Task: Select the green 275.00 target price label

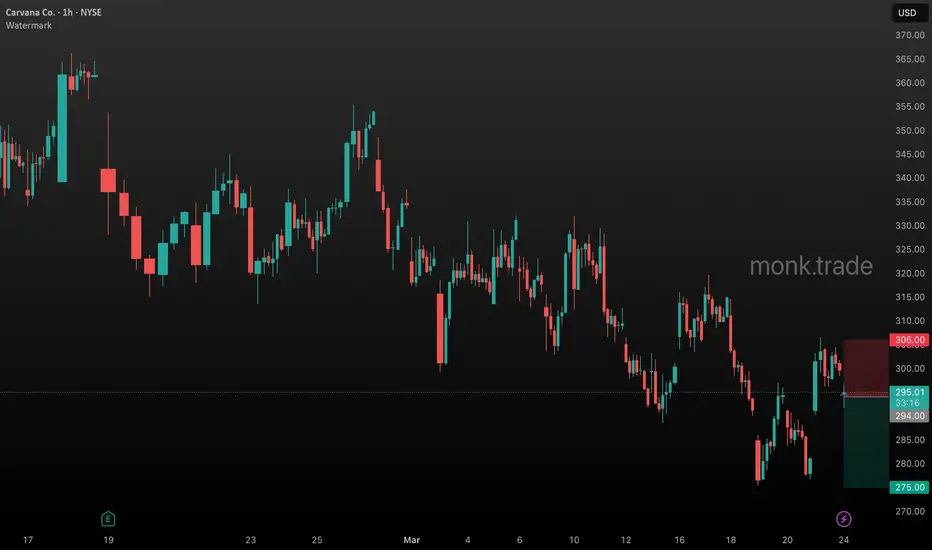Action: click(x=909, y=487)
